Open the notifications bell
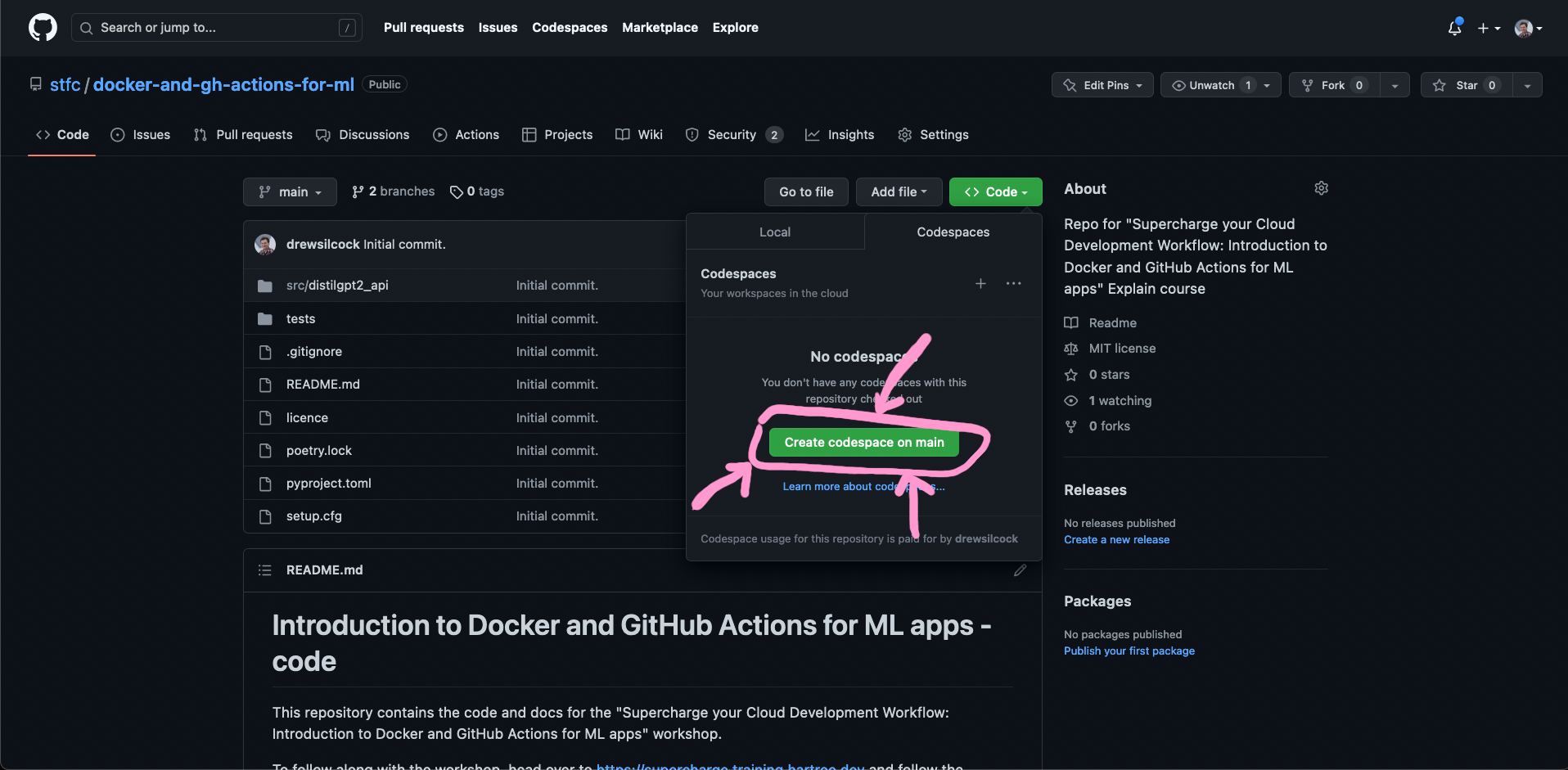 click(1454, 27)
